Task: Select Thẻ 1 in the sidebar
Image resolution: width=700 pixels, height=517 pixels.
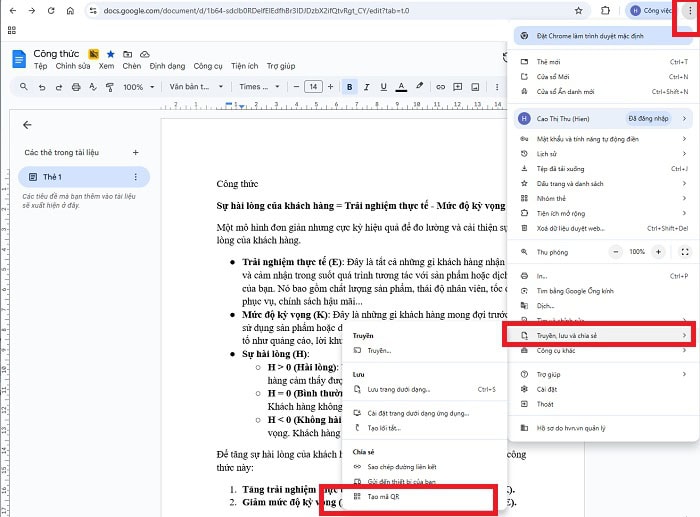Action: [x=84, y=177]
